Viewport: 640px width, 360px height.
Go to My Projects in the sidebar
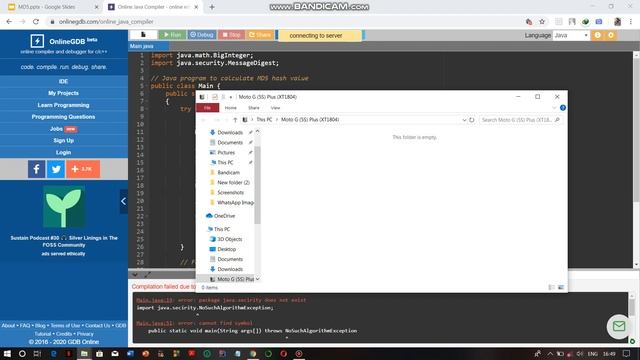[x=63, y=93]
